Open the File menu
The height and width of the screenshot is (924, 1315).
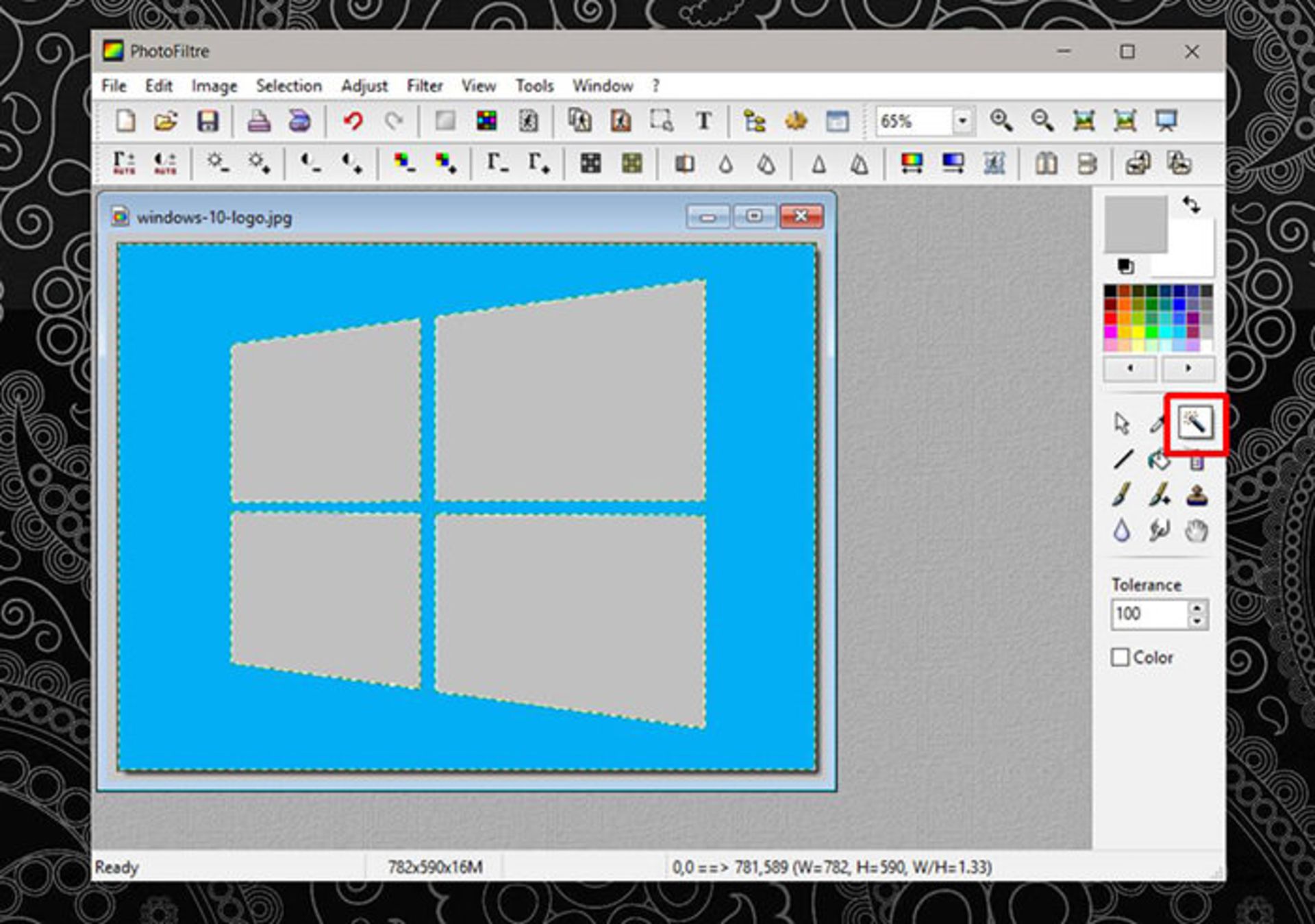point(114,86)
